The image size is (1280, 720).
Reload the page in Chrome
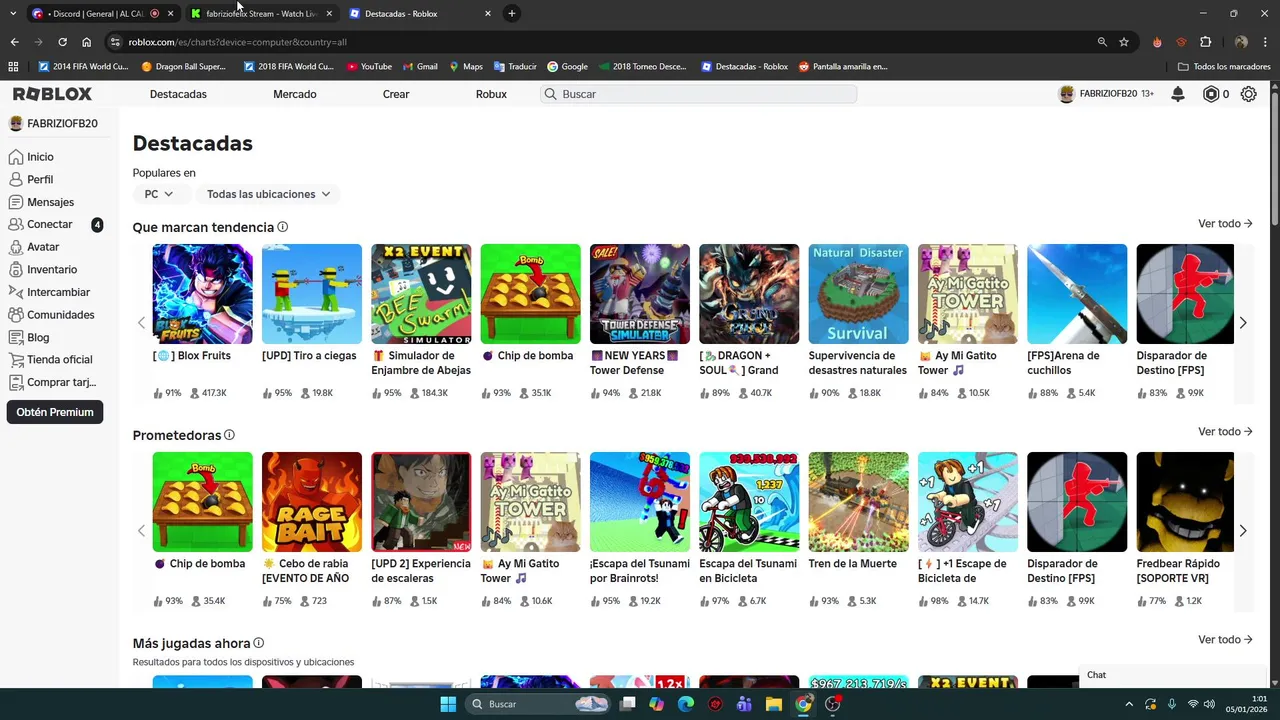pos(62,42)
